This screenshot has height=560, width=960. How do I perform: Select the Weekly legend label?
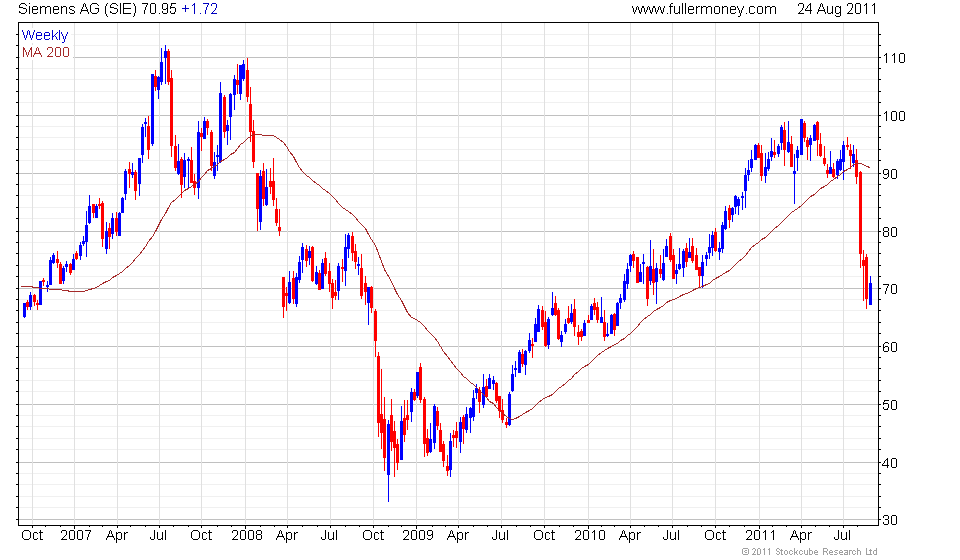pos(45,35)
